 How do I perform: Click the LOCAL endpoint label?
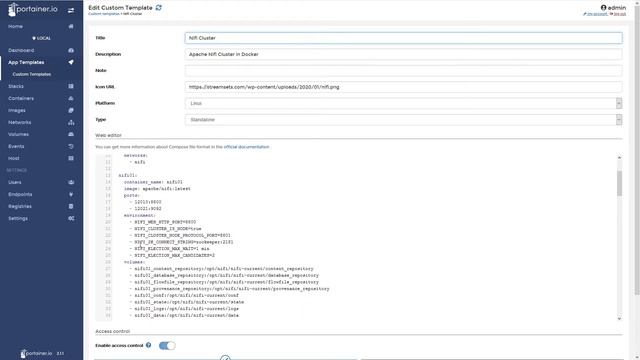tap(41, 38)
